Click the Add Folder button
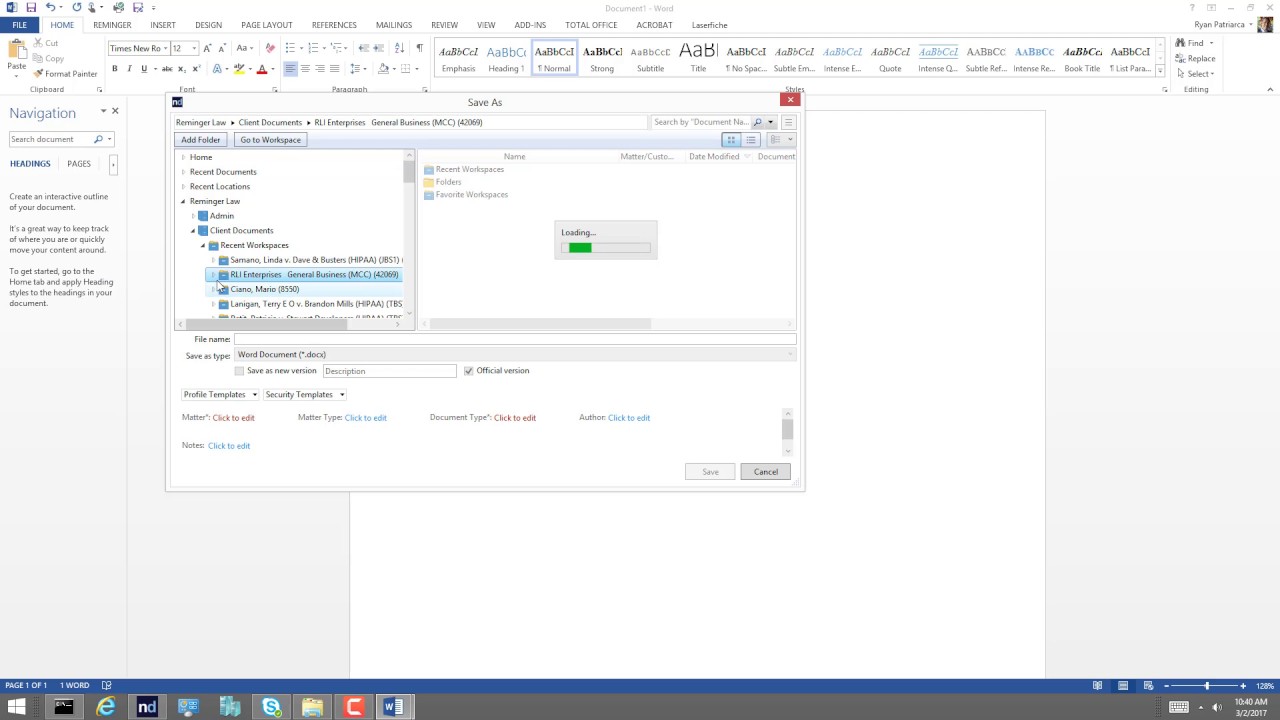Viewport: 1280px width, 720px height. pyautogui.click(x=201, y=140)
